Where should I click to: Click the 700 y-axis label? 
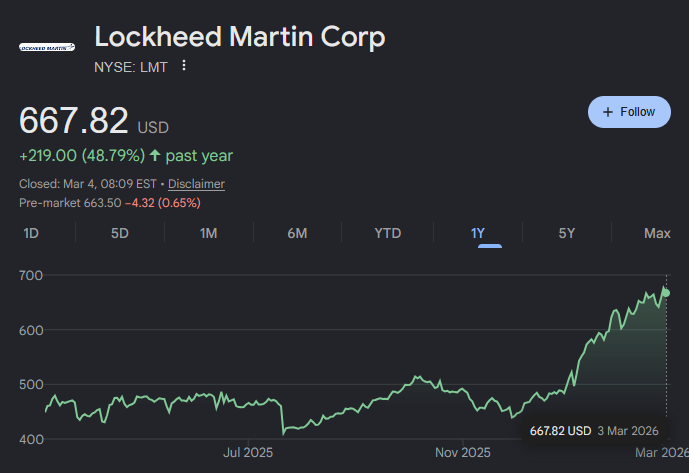click(31, 276)
